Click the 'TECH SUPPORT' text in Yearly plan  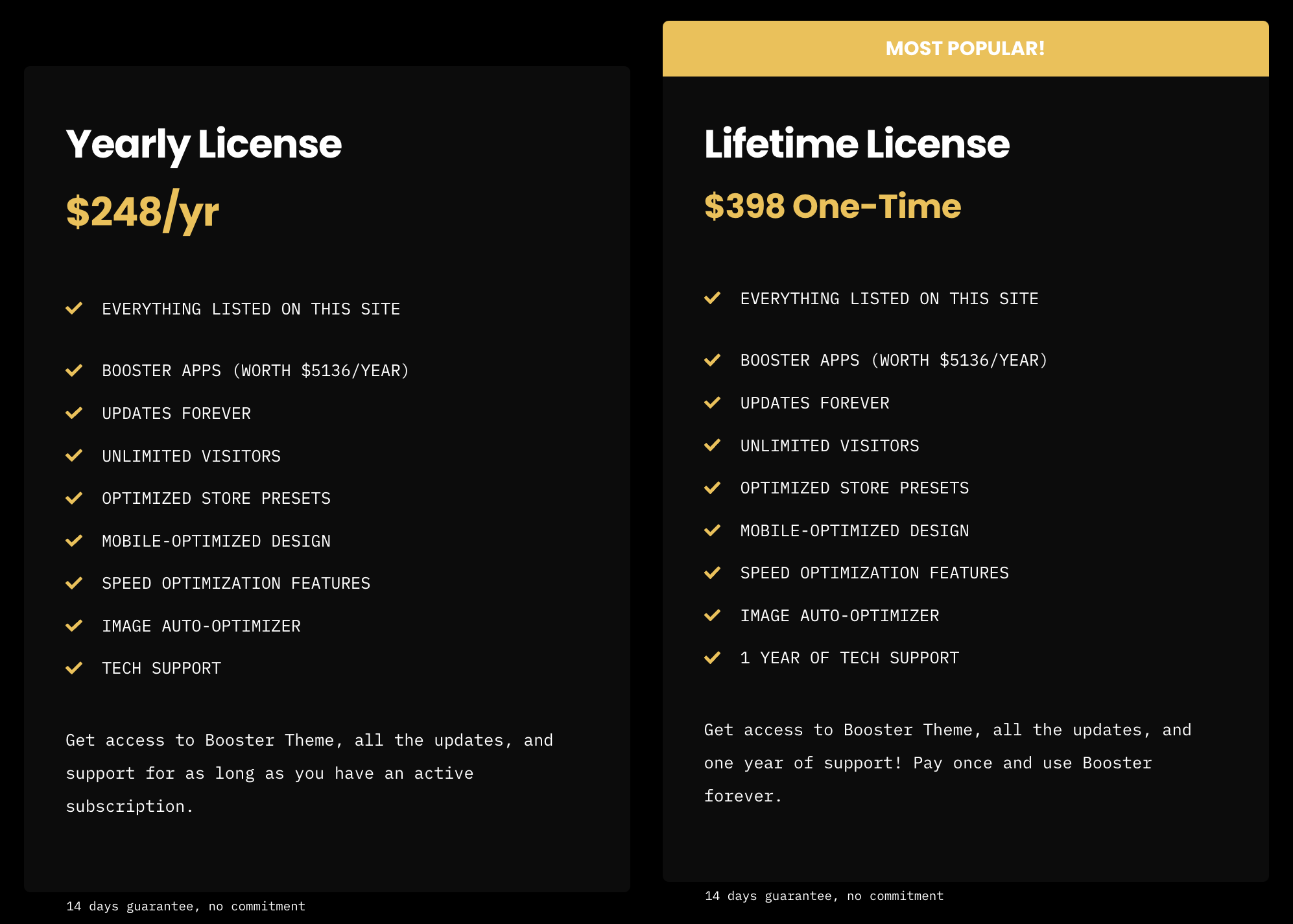pos(161,669)
